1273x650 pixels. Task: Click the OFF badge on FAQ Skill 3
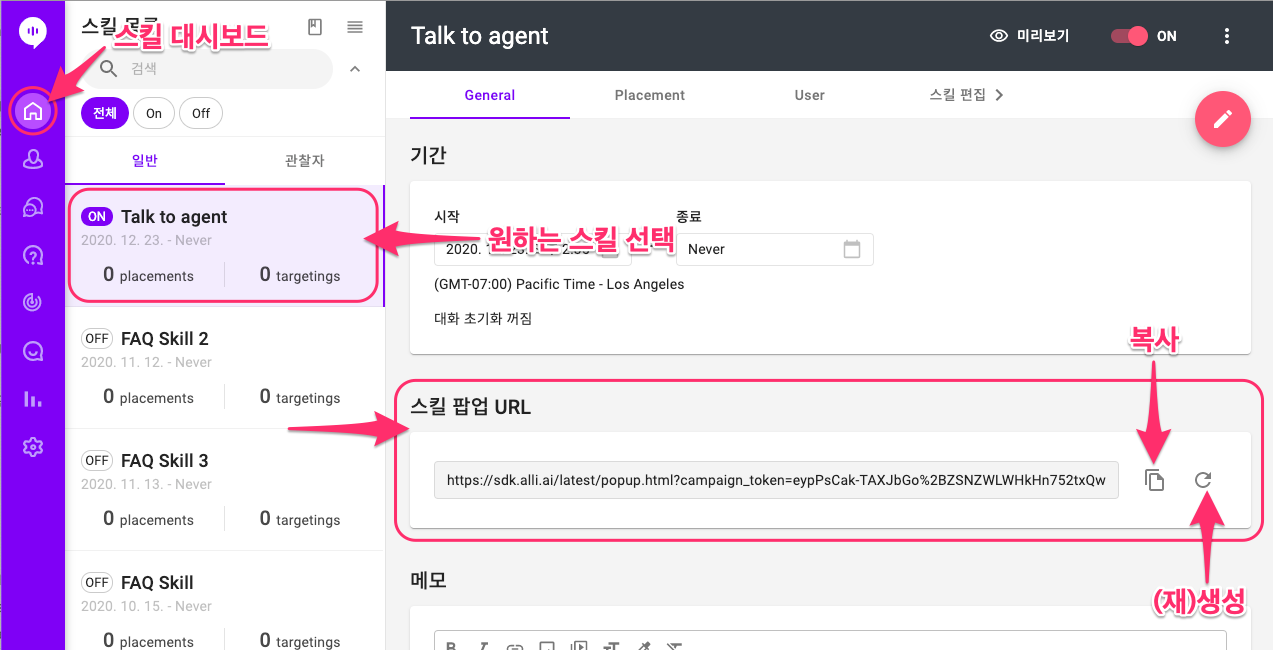(x=97, y=461)
